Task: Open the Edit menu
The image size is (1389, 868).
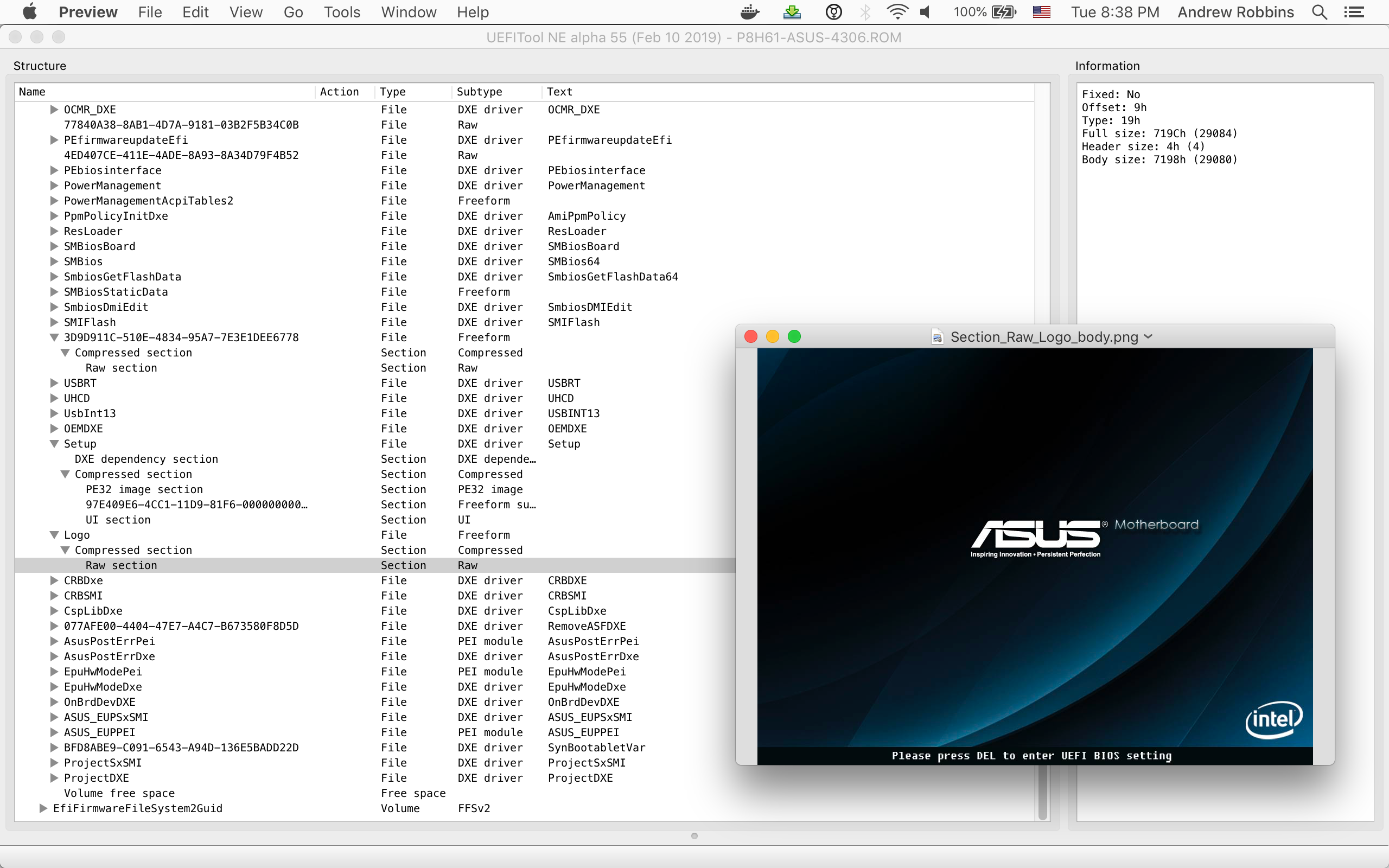Action: point(195,12)
